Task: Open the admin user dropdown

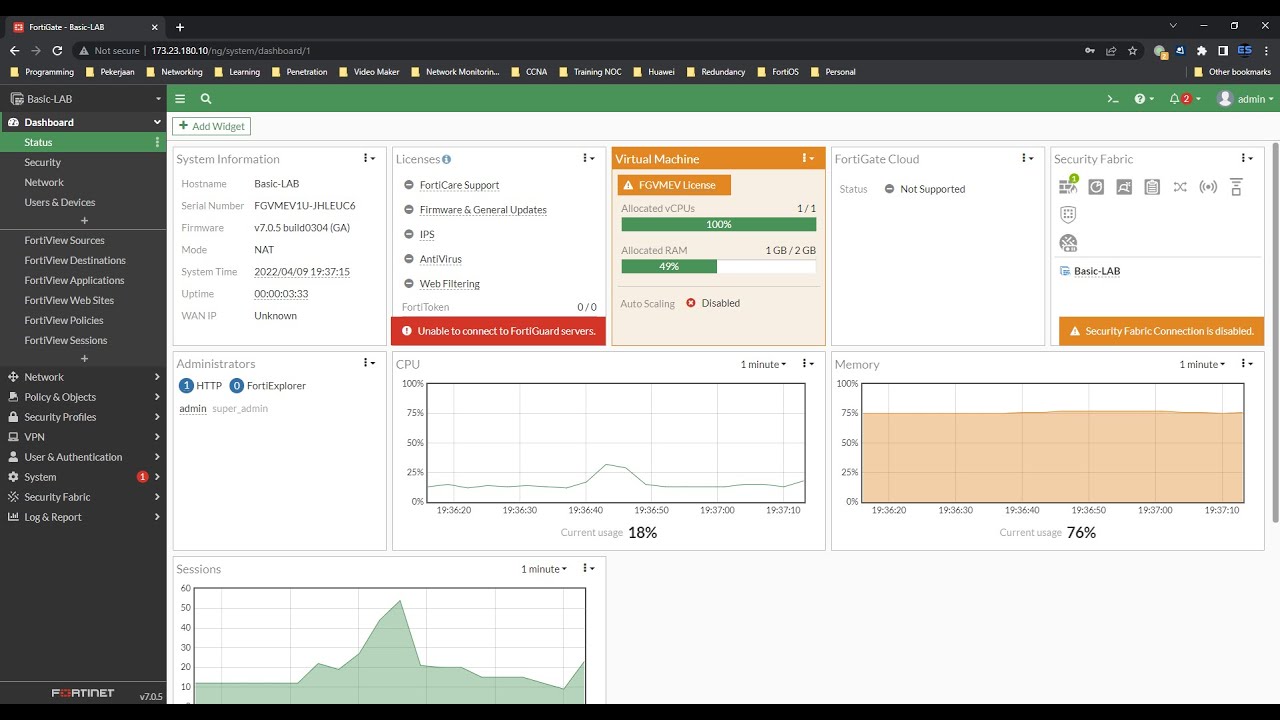Action: (1246, 99)
